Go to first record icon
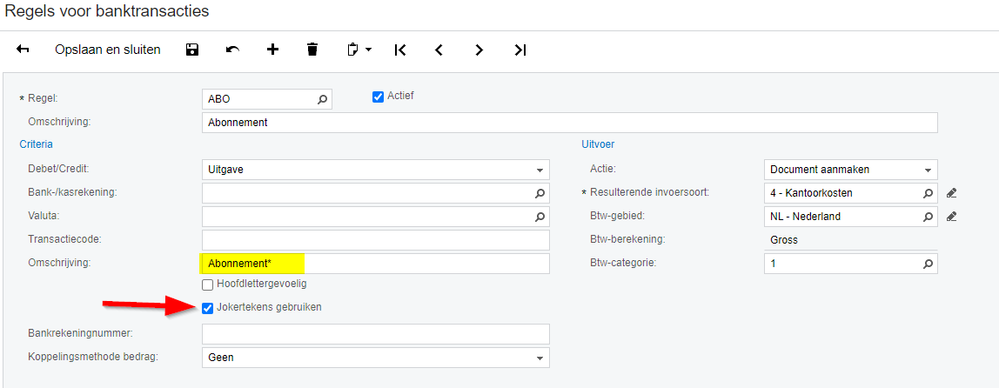 click(x=400, y=50)
